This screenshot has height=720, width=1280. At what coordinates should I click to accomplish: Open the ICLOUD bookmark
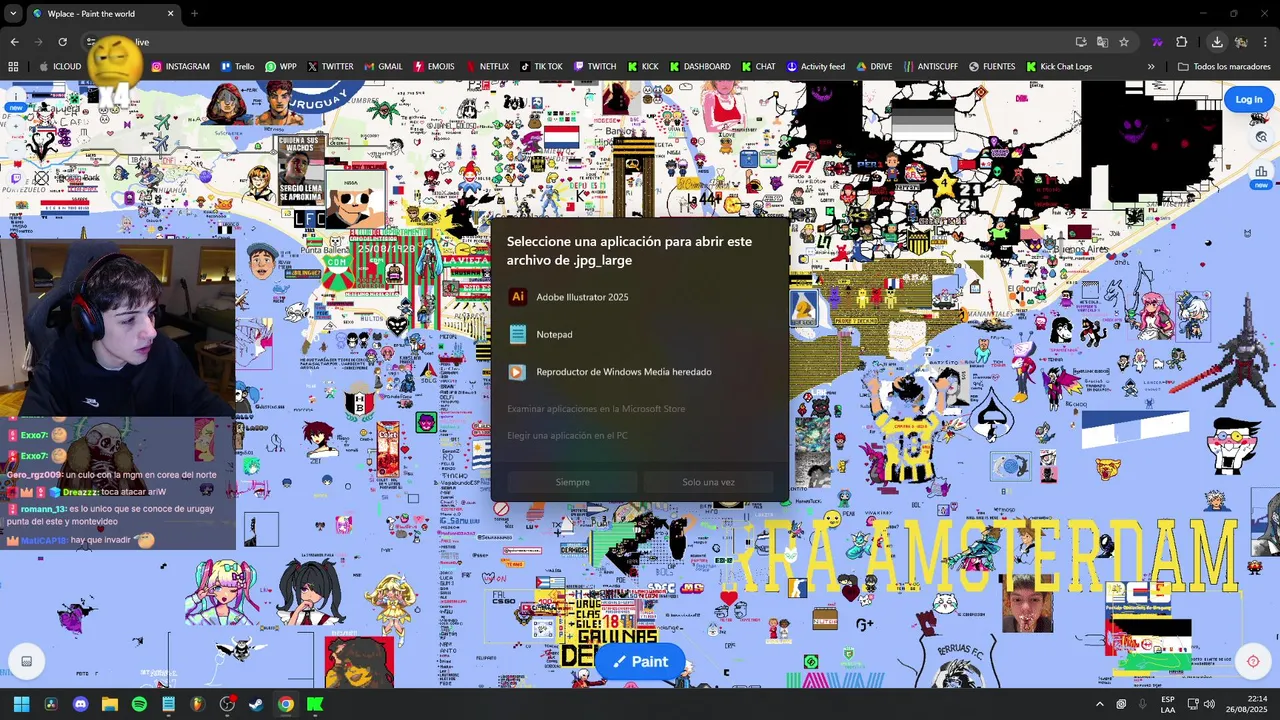pyautogui.click(x=60, y=67)
